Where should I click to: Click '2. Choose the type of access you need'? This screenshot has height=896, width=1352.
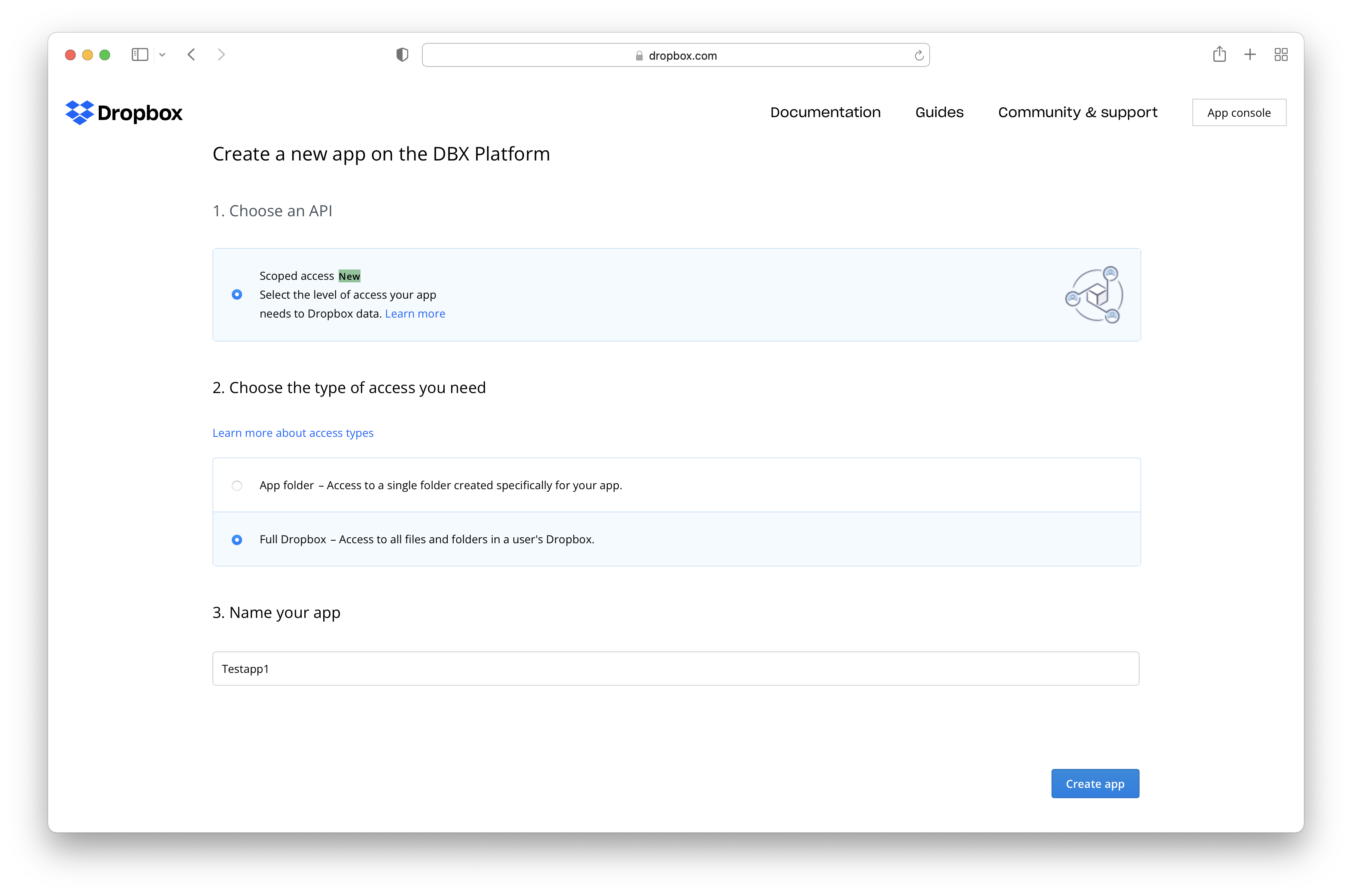349,388
